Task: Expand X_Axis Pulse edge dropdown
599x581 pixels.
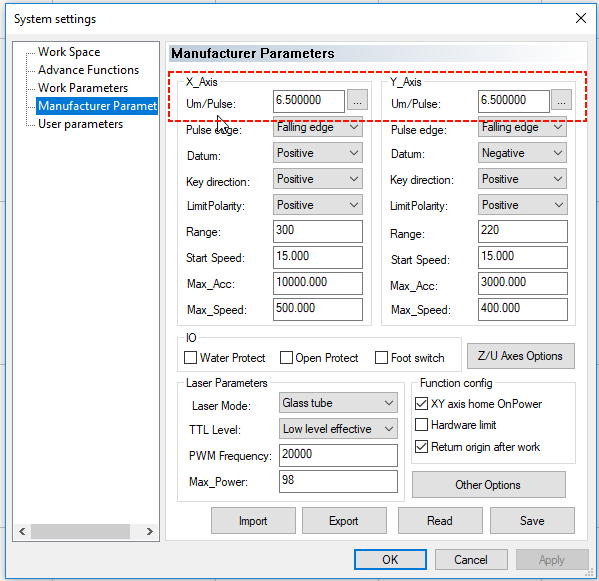Action: 318,127
